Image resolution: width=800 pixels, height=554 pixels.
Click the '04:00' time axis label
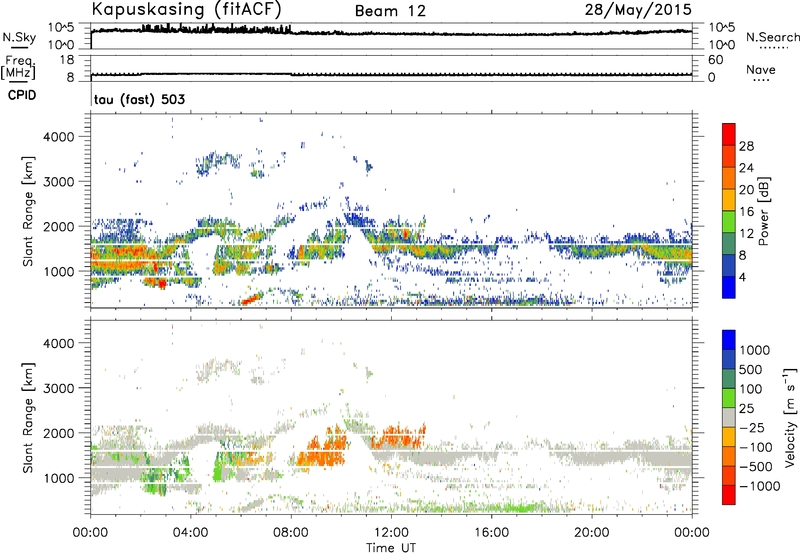click(191, 533)
